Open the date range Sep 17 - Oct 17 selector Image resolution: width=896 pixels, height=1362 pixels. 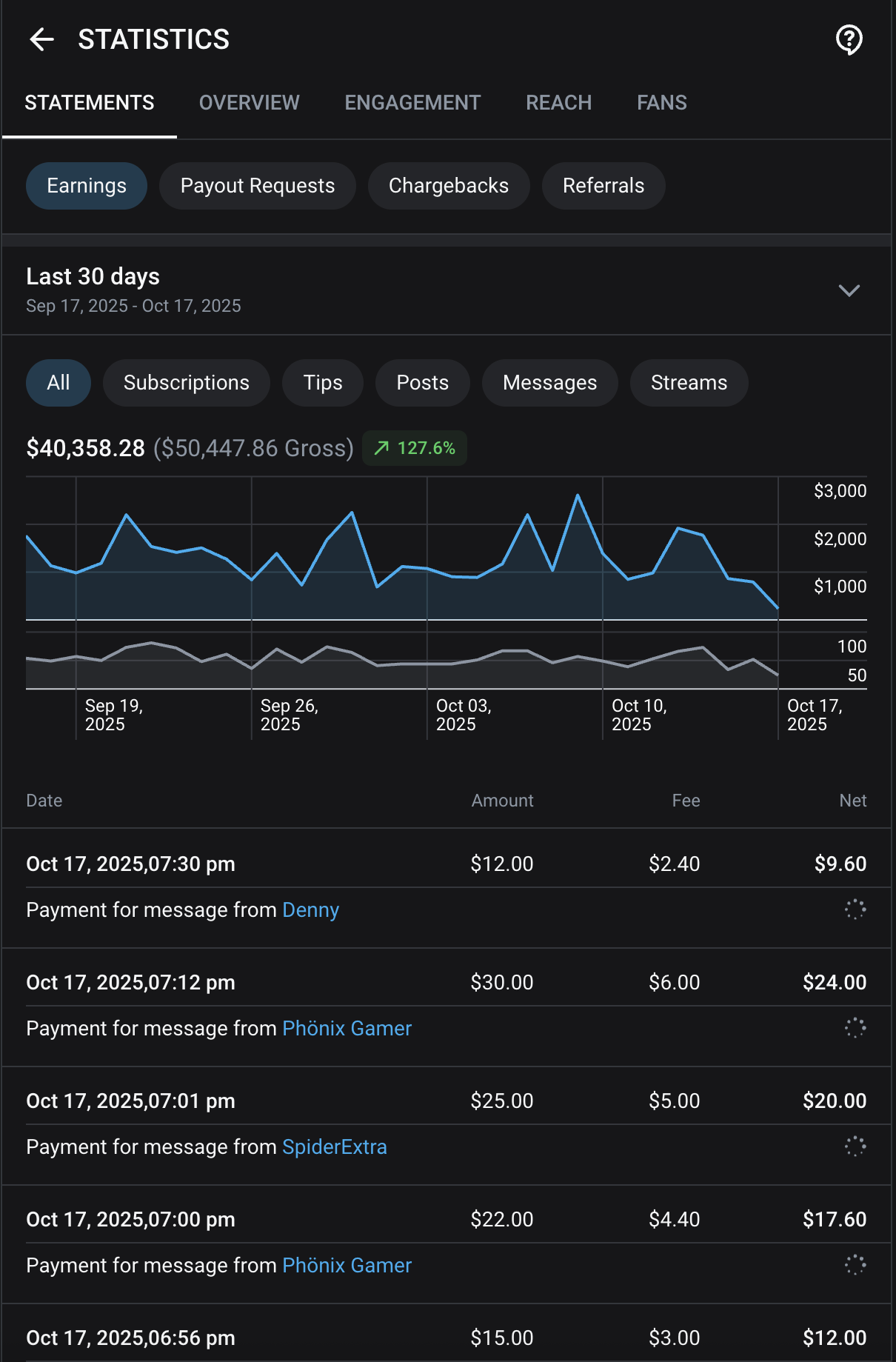coord(133,306)
